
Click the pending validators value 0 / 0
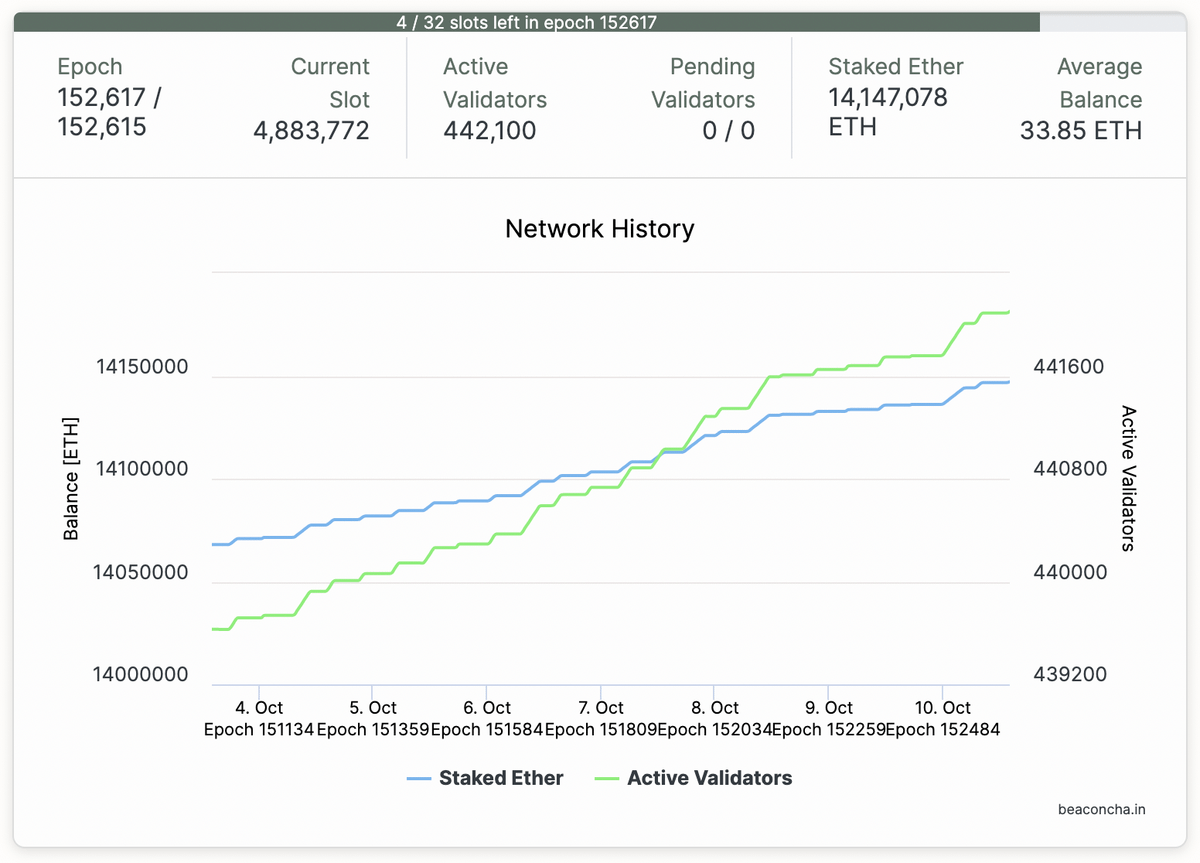pyautogui.click(x=728, y=131)
